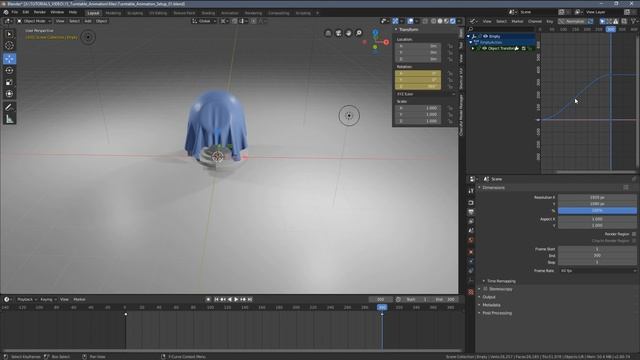Image resolution: width=640 pixels, height=360 pixels.
Task: Click the graph editor search icon
Action: tap(471, 29)
